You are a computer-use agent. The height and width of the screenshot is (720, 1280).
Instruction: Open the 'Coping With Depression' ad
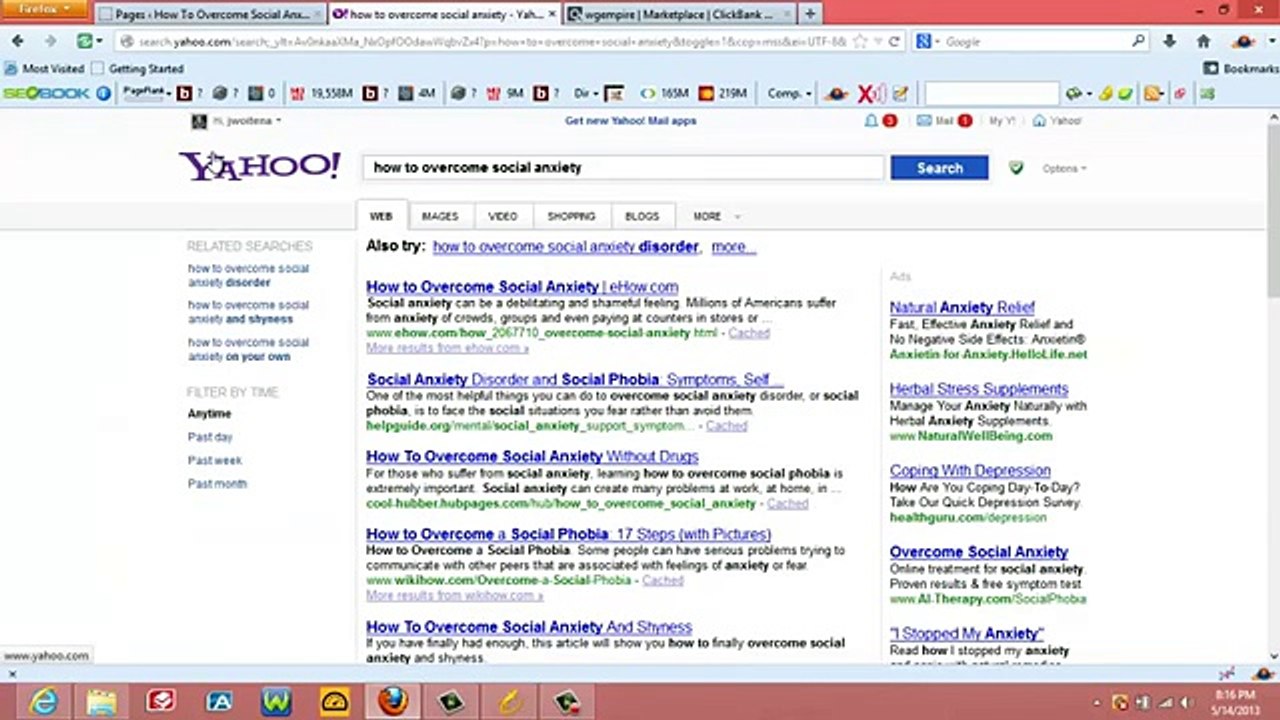970,471
